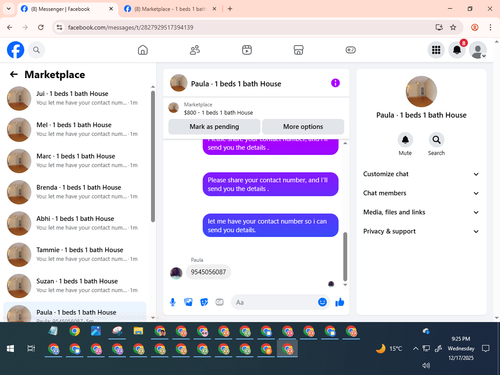Go to the Home feed icon
The height and width of the screenshot is (375, 500).
click(x=143, y=50)
